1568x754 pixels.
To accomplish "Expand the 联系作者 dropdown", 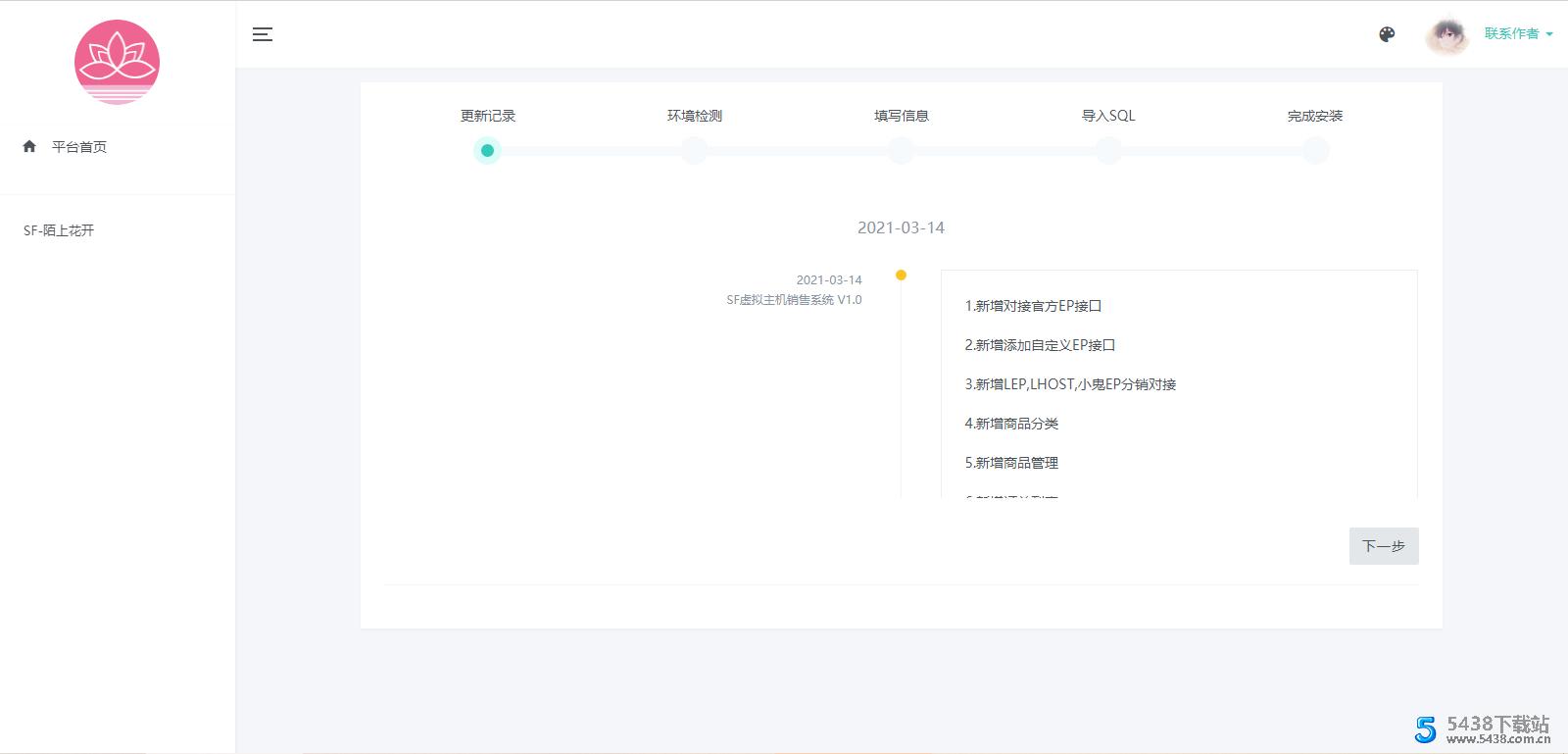I will pos(1518,33).
